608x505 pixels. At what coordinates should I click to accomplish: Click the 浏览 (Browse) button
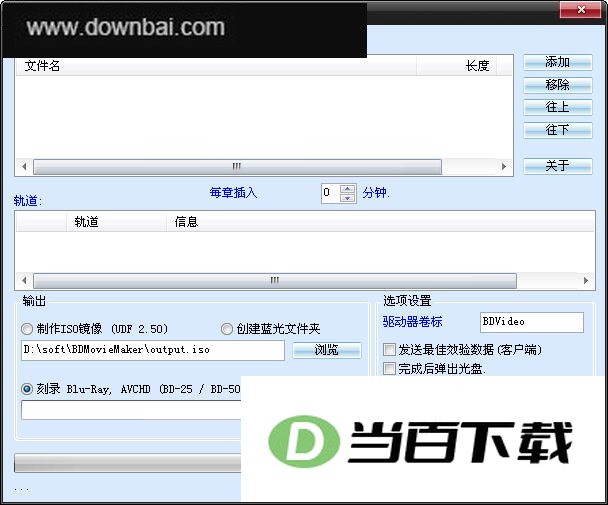point(326,350)
